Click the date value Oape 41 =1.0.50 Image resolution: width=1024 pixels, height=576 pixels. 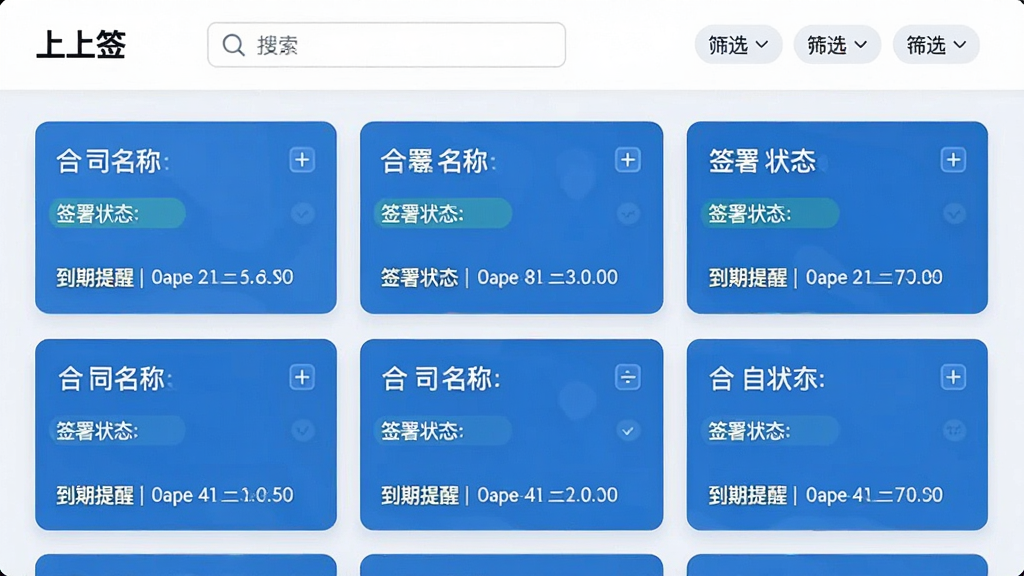point(222,495)
